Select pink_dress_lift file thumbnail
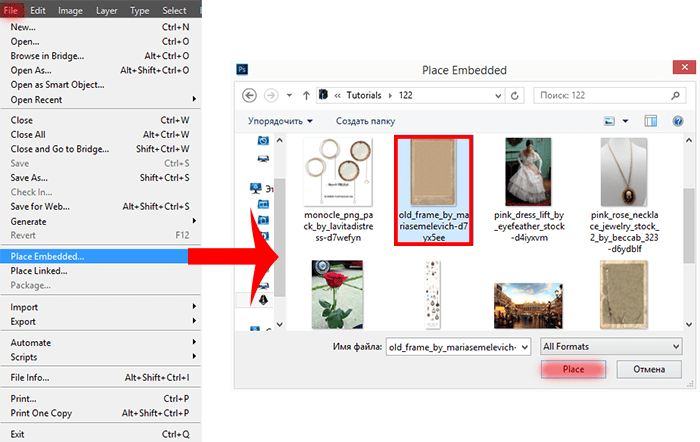 (x=528, y=172)
